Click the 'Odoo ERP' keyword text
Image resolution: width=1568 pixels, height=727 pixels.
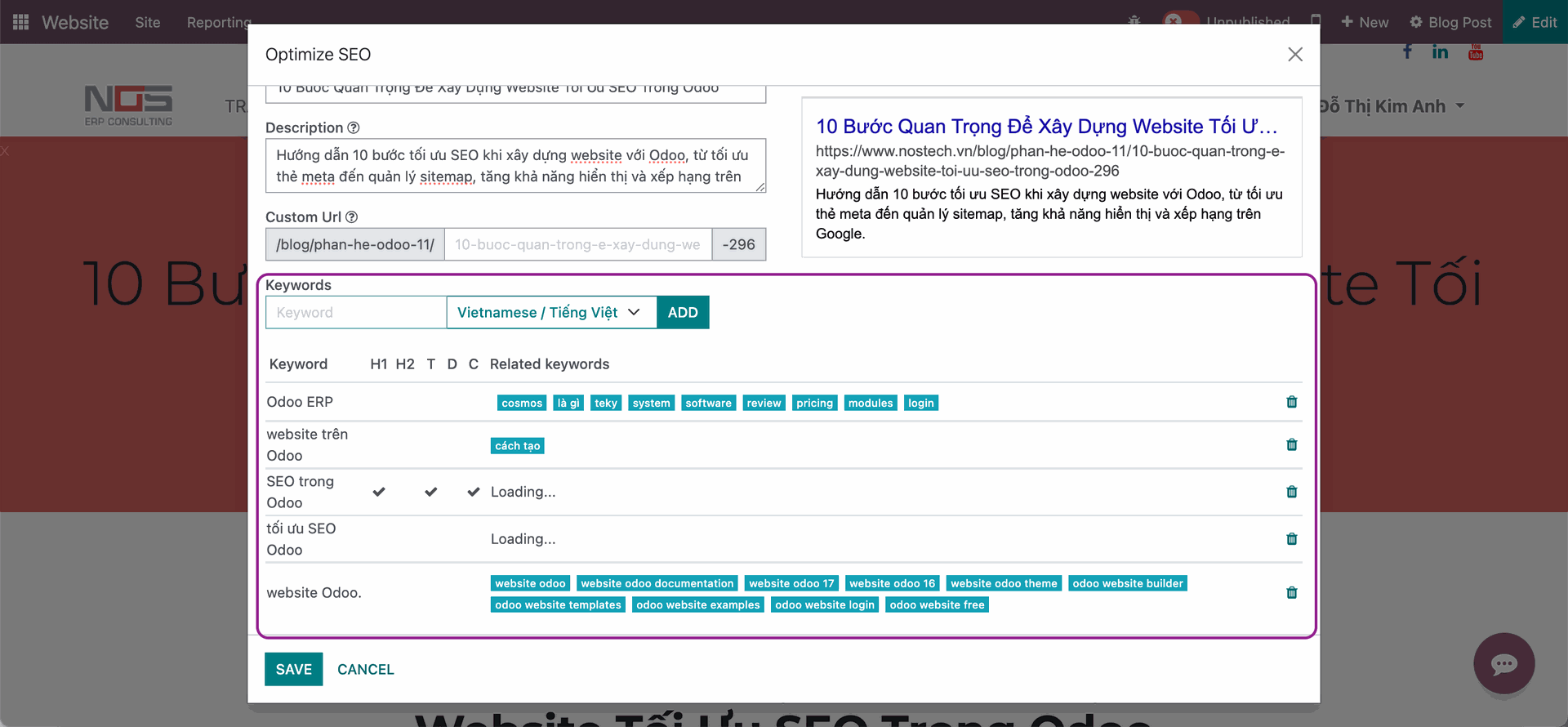tap(300, 402)
